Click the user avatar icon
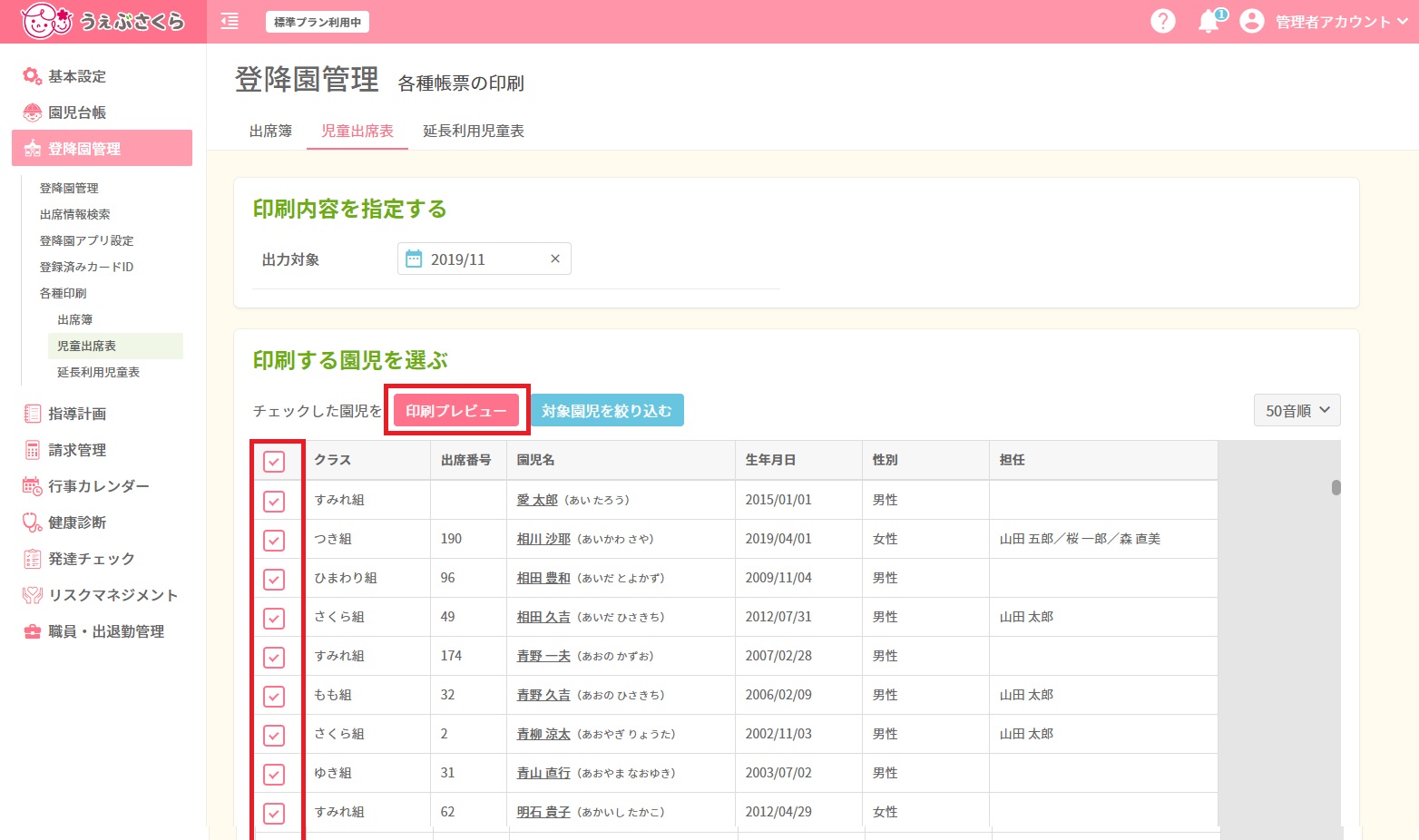Screen dimensions: 1419x840 point(1251,21)
